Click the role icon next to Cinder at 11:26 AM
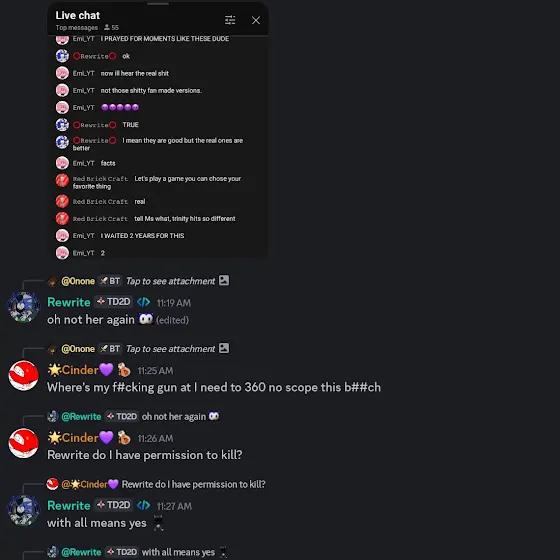The width and height of the screenshot is (560, 560). [124, 438]
